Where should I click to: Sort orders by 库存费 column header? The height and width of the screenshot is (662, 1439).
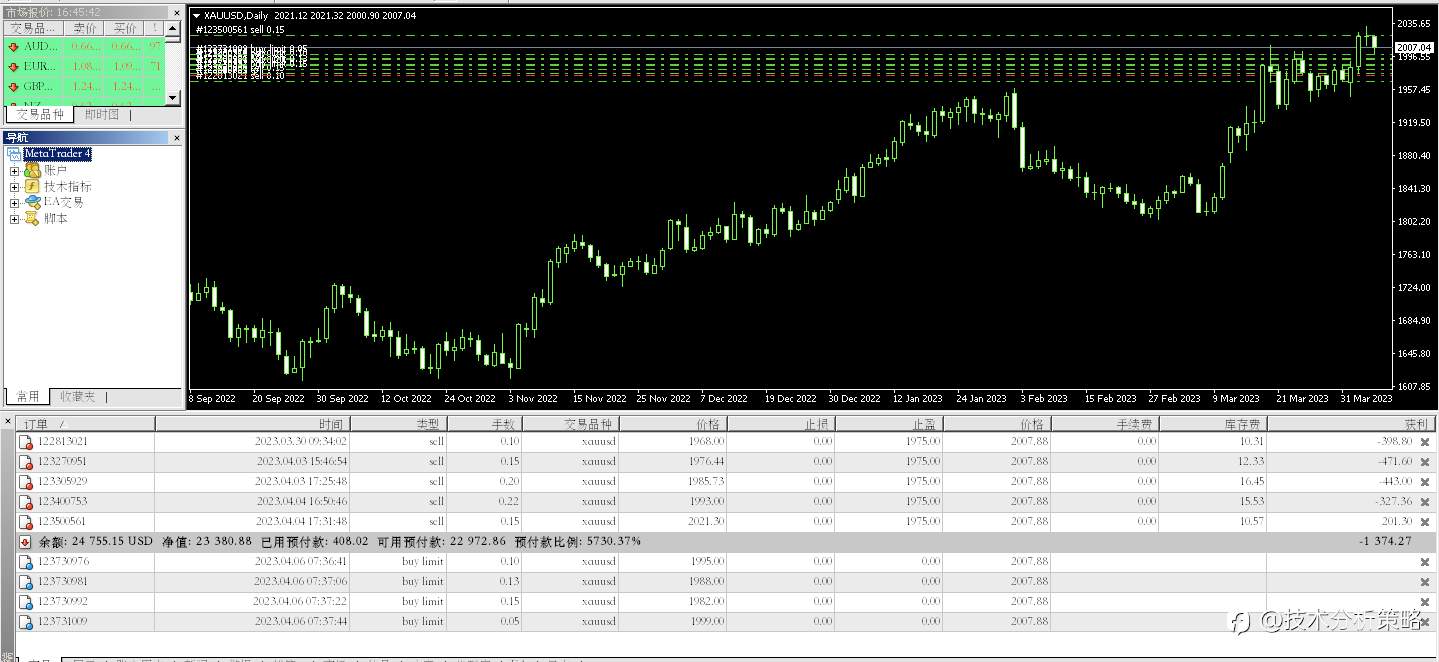[1212, 424]
